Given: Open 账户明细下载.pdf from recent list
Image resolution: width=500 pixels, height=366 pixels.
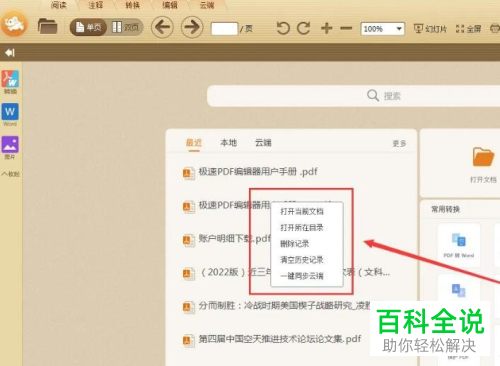Looking at the screenshot, I should click(235, 238).
